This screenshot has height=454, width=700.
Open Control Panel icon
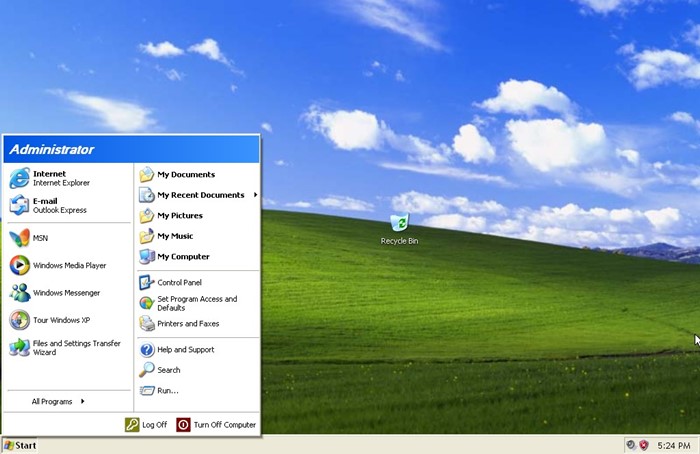click(146, 283)
